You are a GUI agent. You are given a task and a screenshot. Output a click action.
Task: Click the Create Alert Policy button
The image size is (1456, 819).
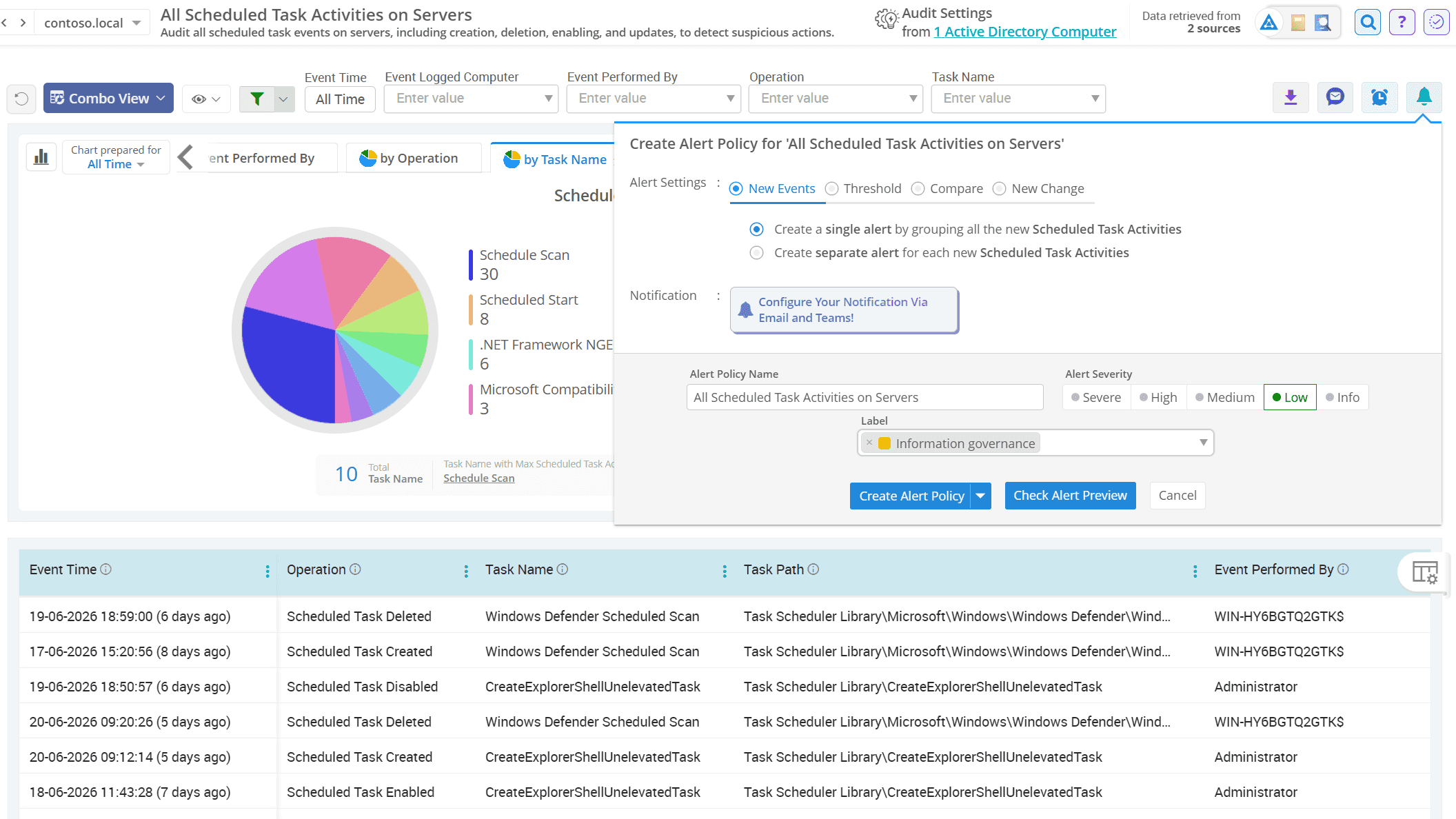tap(911, 496)
